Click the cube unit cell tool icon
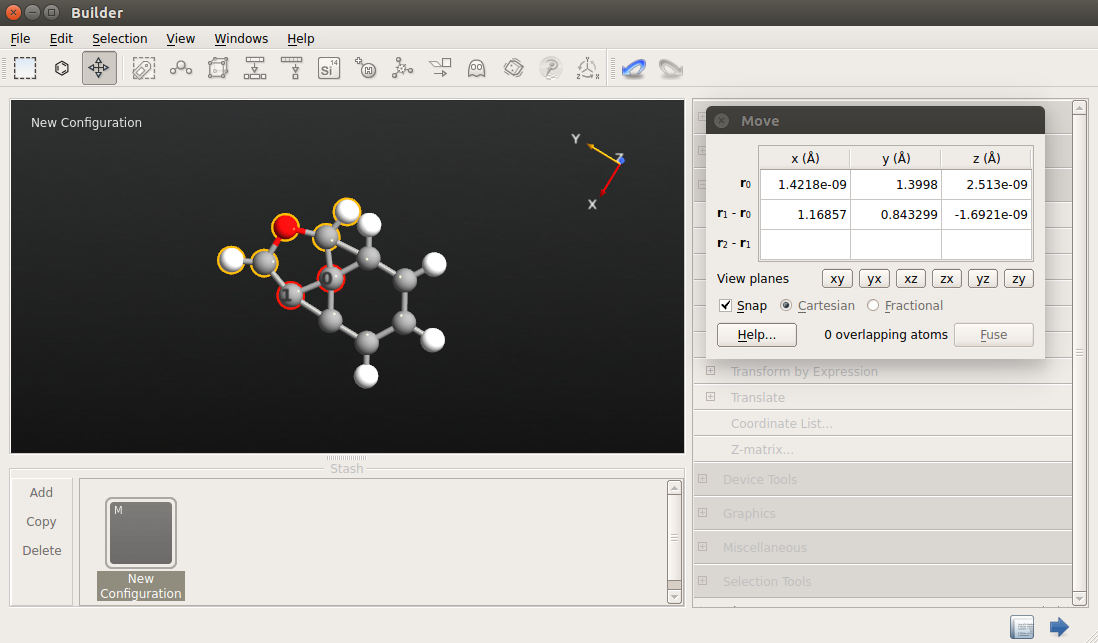 218,68
